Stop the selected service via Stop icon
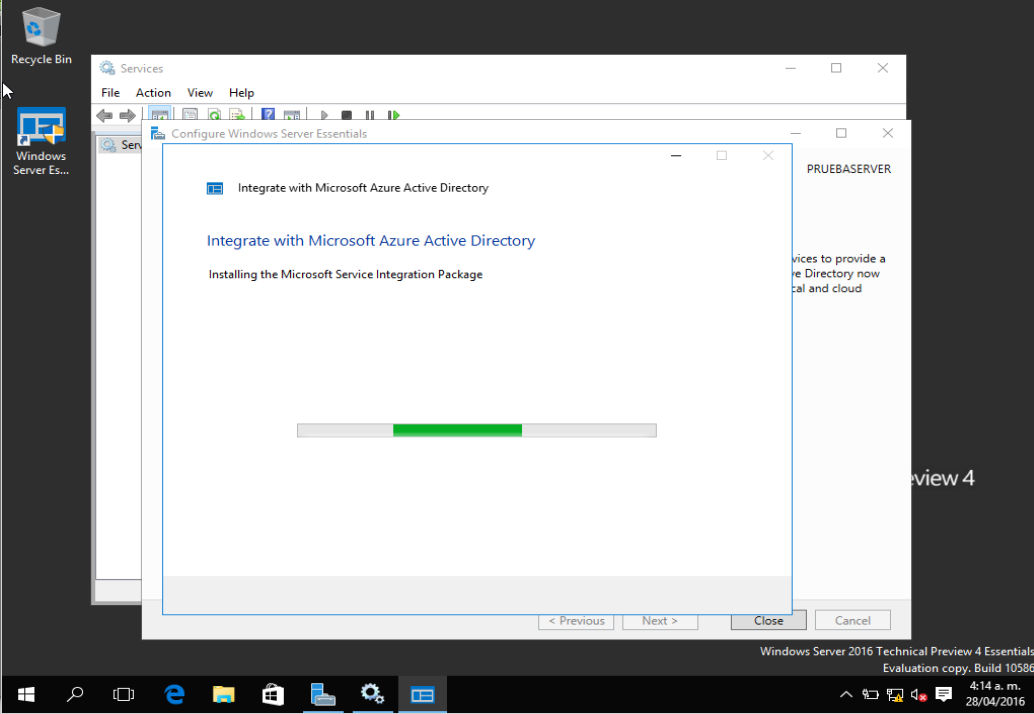This screenshot has height=714, width=1034. point(345,115)
